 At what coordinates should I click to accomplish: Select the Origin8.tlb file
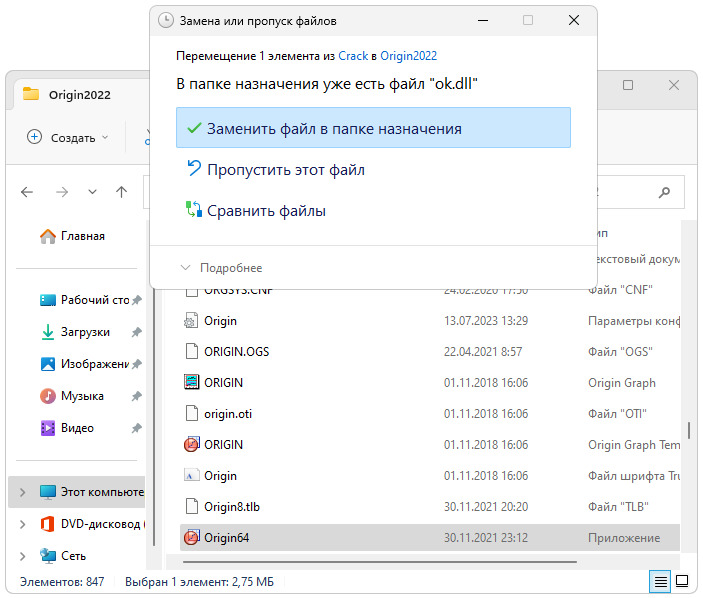[x=430, y=507]
